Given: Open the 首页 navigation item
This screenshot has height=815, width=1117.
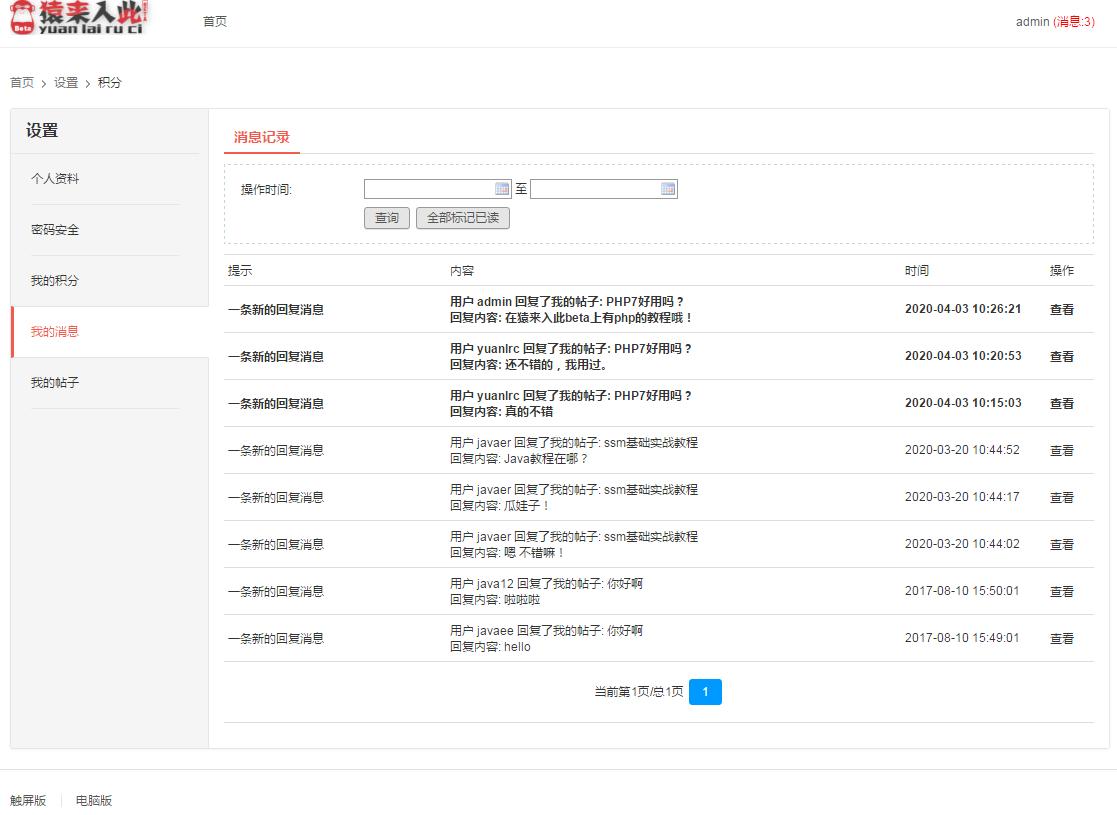Looking at the screenshot, I should coord(213,21).
